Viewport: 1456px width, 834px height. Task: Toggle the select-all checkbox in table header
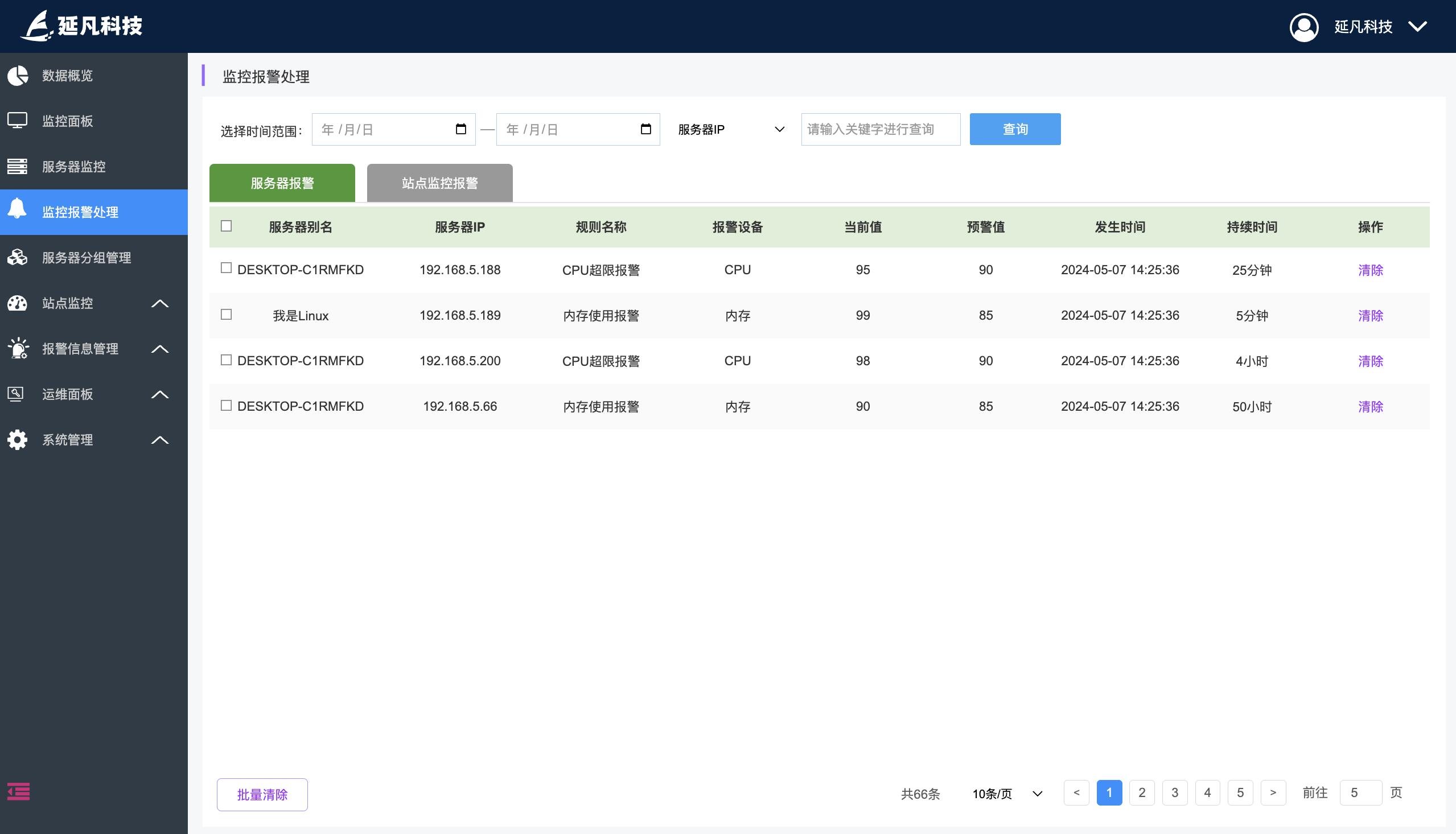point(227,226)
